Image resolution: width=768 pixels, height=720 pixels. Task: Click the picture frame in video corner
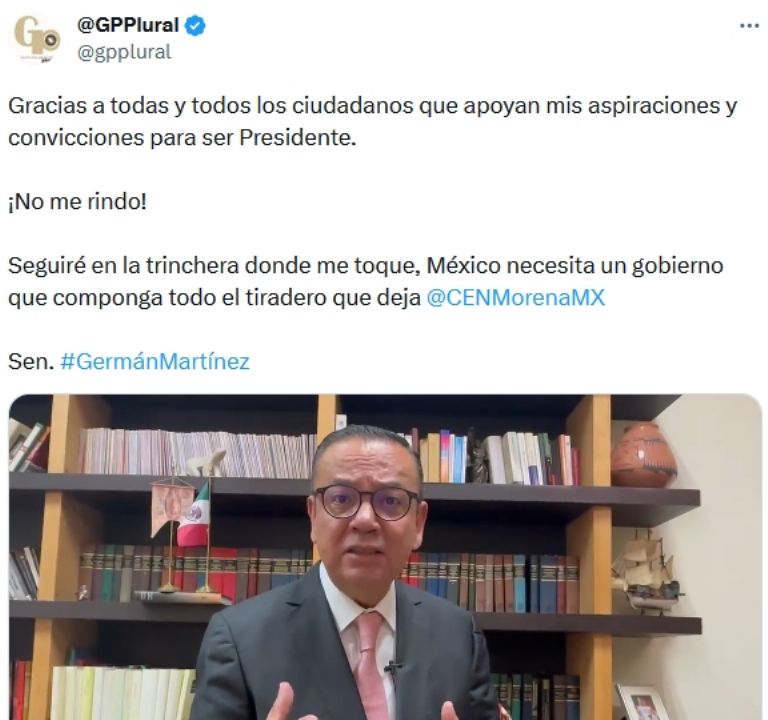[x=643, y=703]
